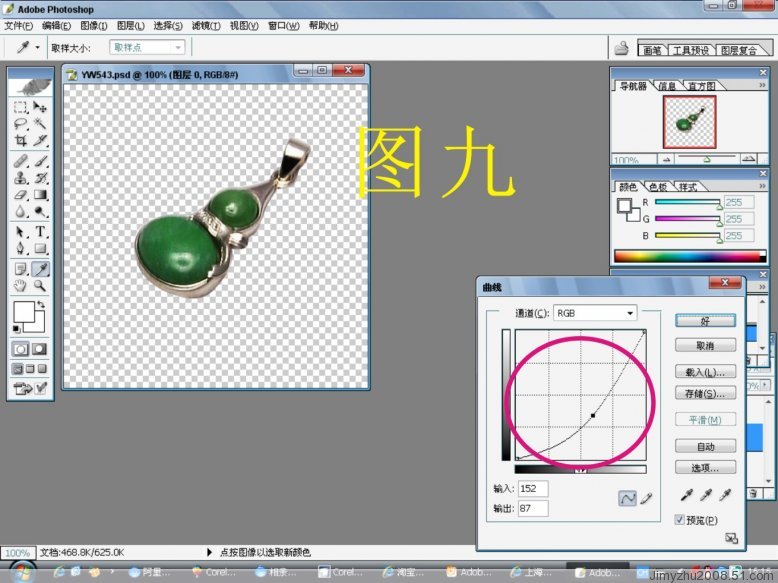Screen dimensions: 778x583
Task: Select the Lasso tool
Action: [20, 124]
